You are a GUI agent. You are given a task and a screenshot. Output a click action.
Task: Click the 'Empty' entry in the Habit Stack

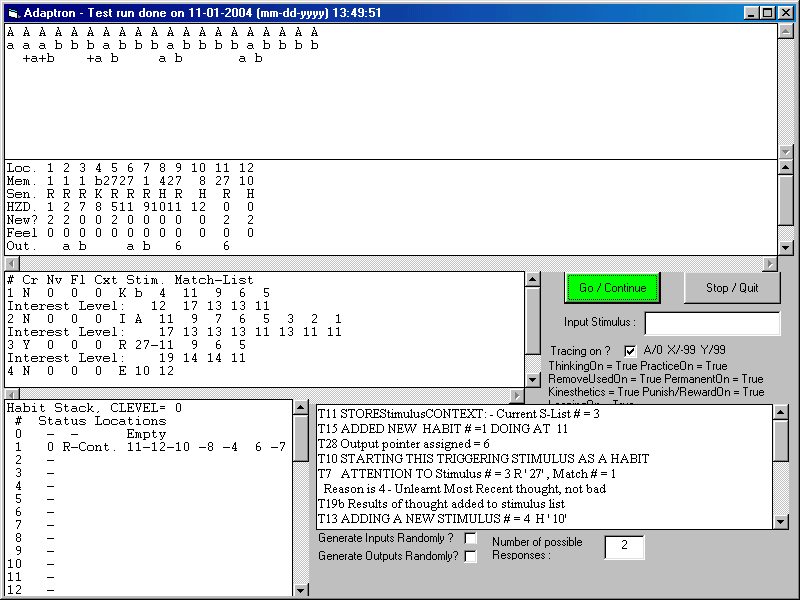pos(146,434)
